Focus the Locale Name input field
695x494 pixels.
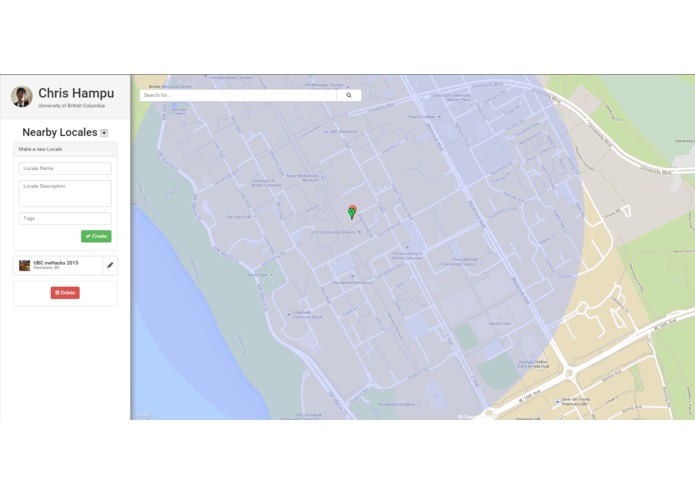point(65,168)
